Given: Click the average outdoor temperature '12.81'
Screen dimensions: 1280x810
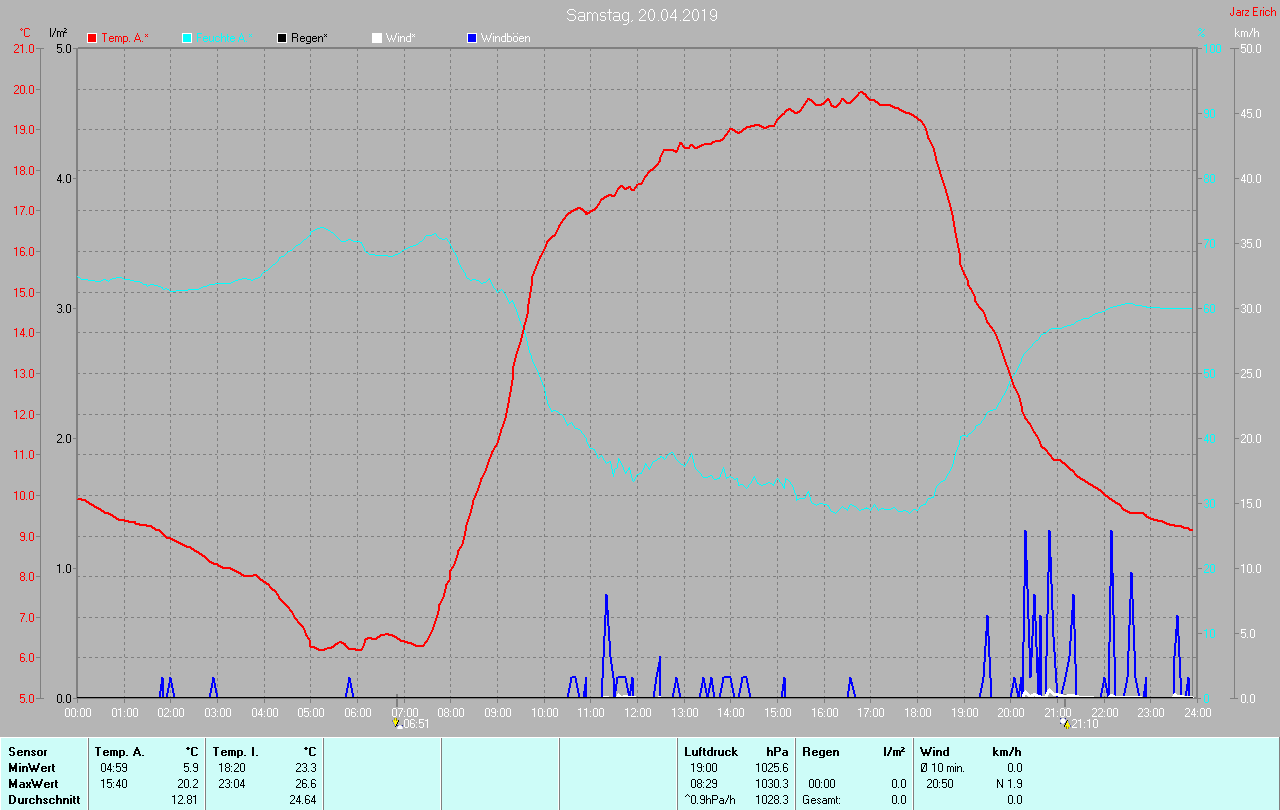Looking at the screenshot, I should coord(185,799).
